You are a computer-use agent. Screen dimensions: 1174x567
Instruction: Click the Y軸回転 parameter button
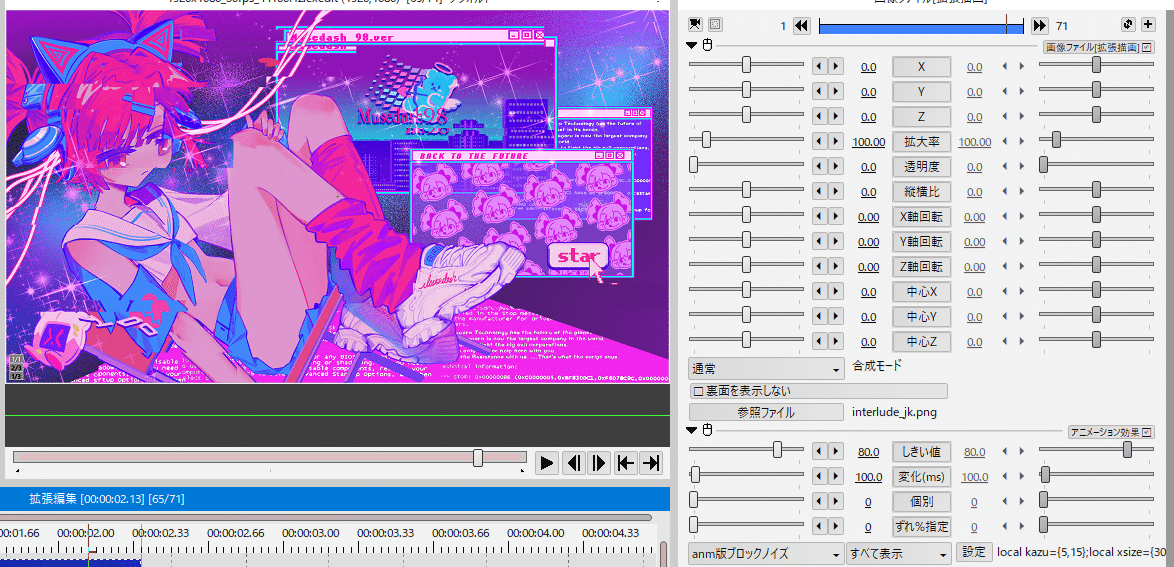point(922,241)
